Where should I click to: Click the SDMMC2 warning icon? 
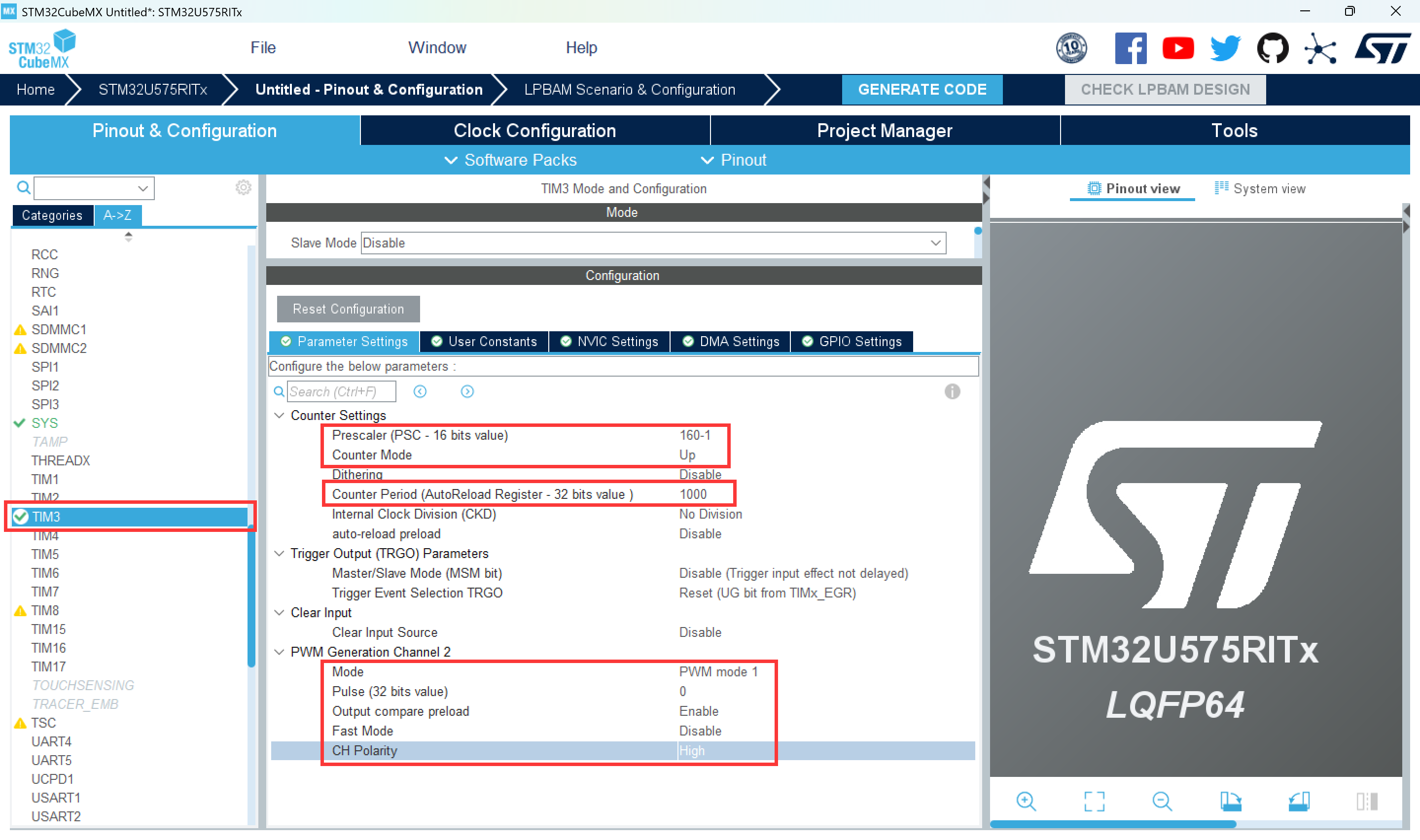[x=20, y=348]
